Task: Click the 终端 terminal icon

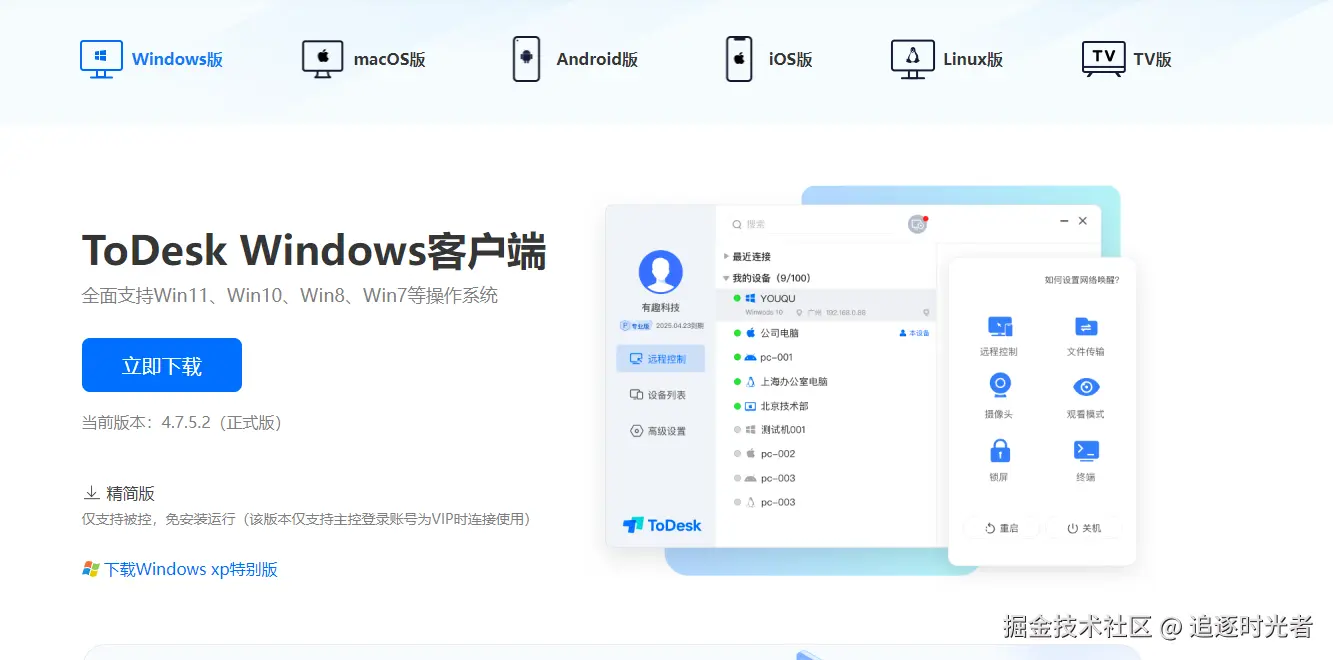Action: (x=1086, y=450)
